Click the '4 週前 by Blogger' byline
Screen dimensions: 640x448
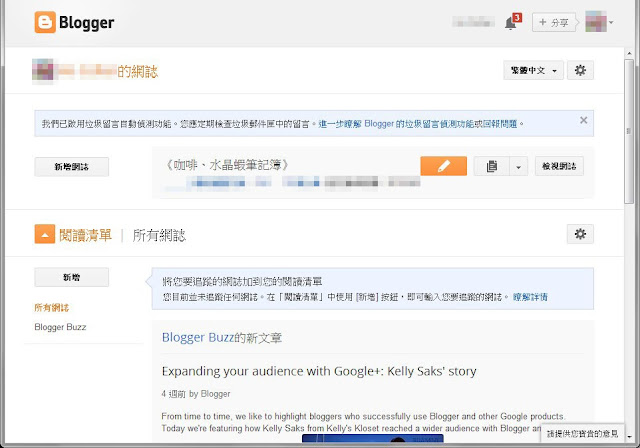196,394
